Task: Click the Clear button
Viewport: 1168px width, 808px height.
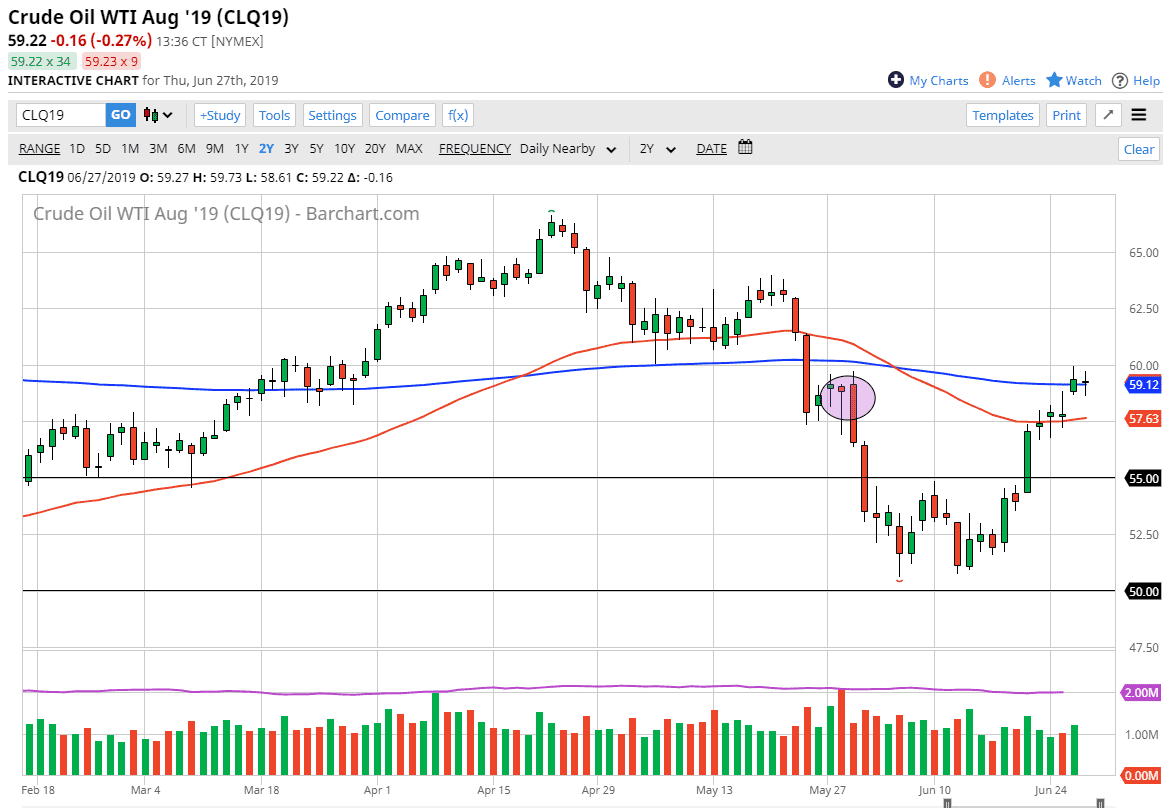Action: pos(1139,149)
